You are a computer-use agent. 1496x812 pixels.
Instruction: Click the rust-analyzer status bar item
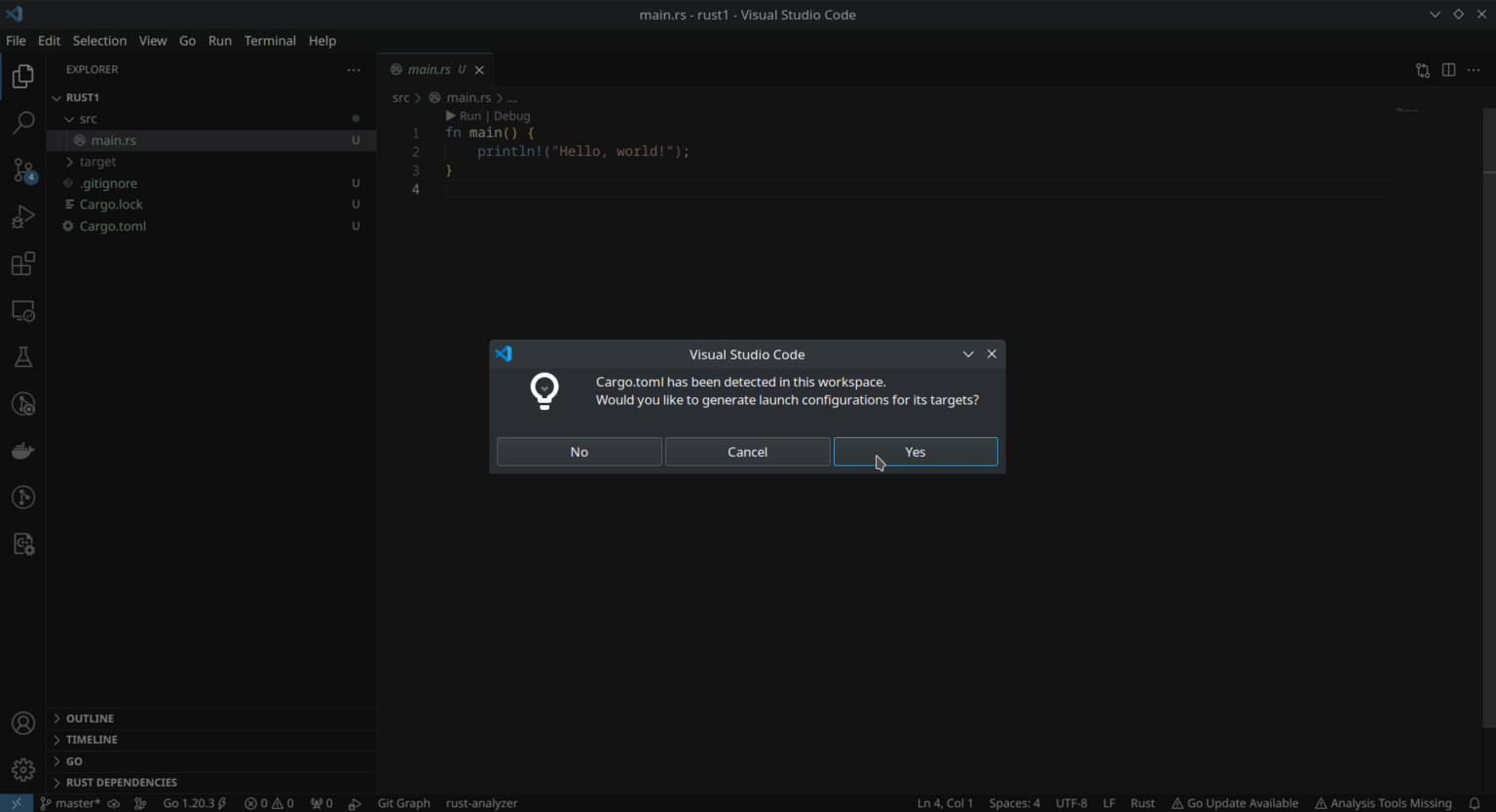[x=481, y=803]
